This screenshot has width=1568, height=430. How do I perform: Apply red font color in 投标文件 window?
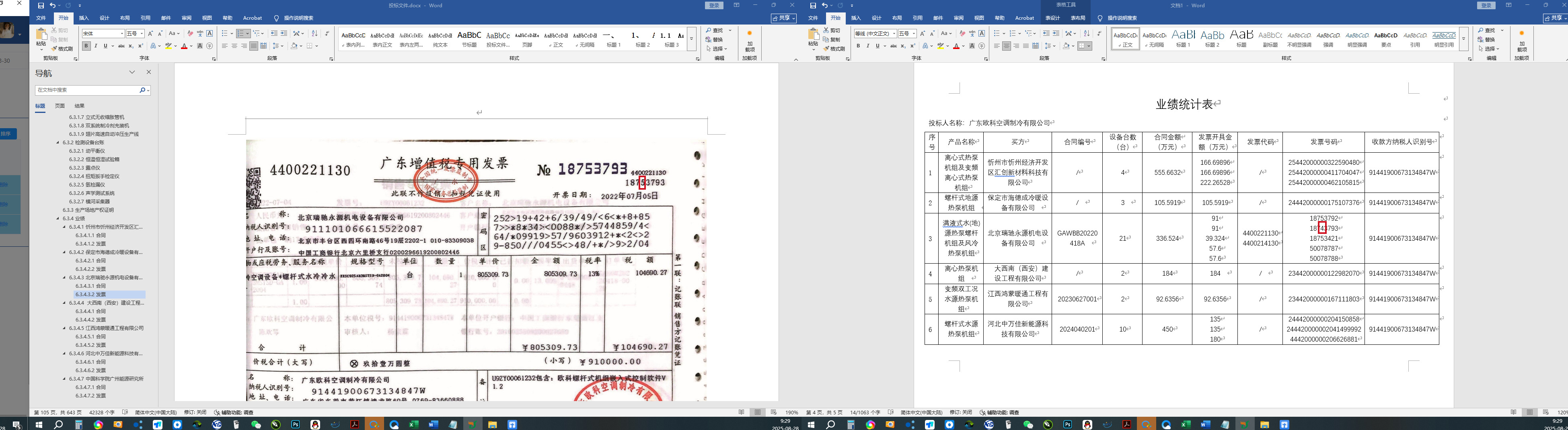(184, 46)
